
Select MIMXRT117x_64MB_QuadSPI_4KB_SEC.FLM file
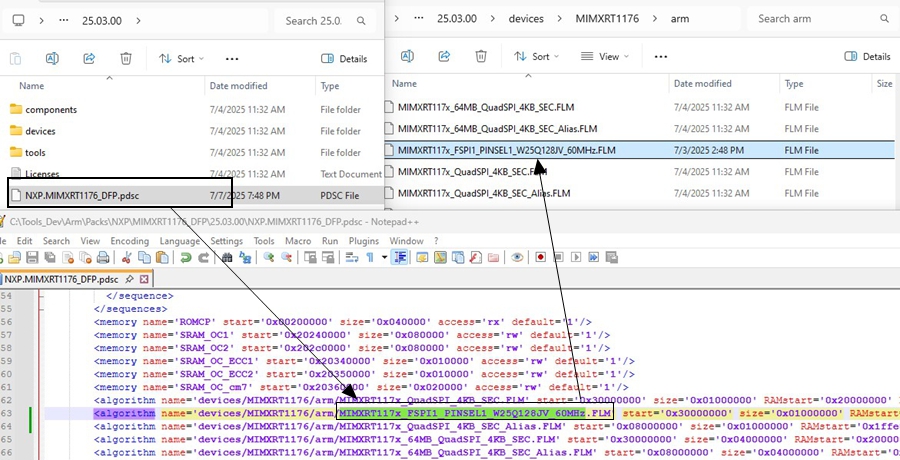pyautogui.click(x=486, y=107)
